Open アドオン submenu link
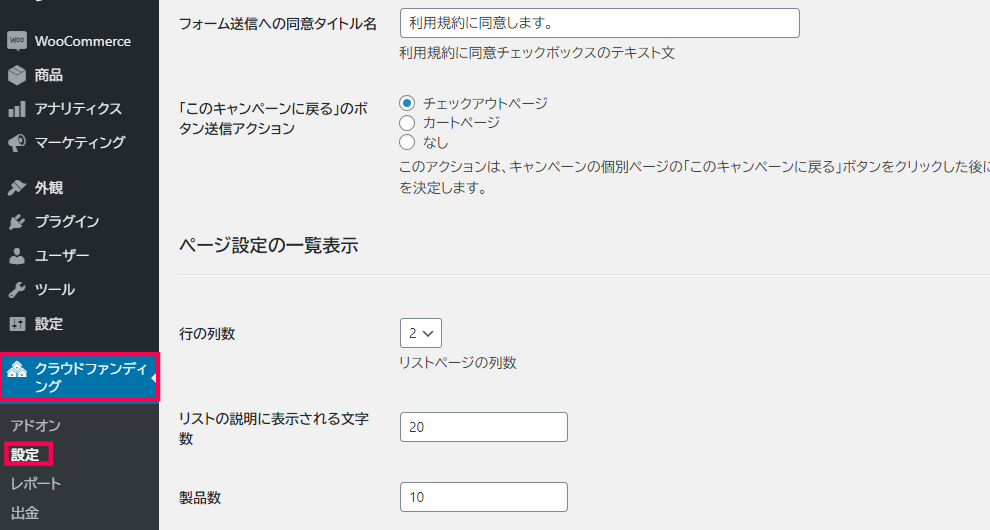The image size is (990, 530). [x=35, y=426]
